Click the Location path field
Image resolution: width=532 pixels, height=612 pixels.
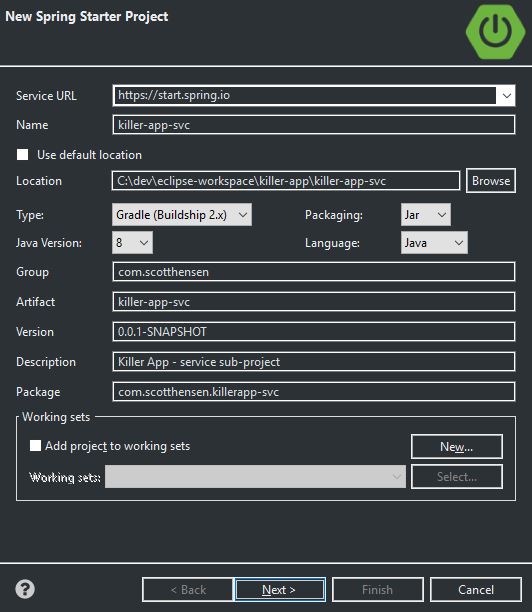pos(286,181)
